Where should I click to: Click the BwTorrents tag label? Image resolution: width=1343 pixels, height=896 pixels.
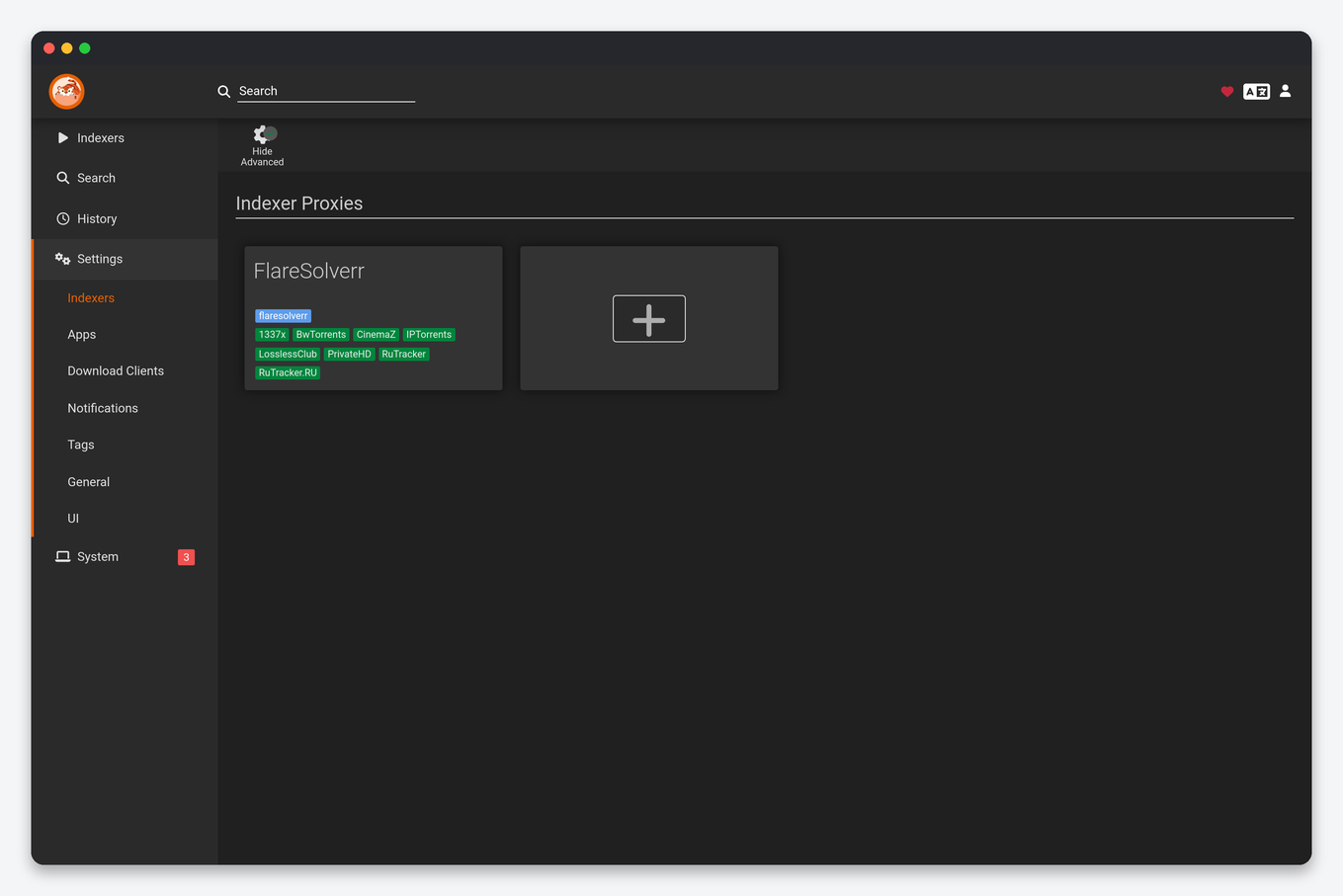click(321, 335)
